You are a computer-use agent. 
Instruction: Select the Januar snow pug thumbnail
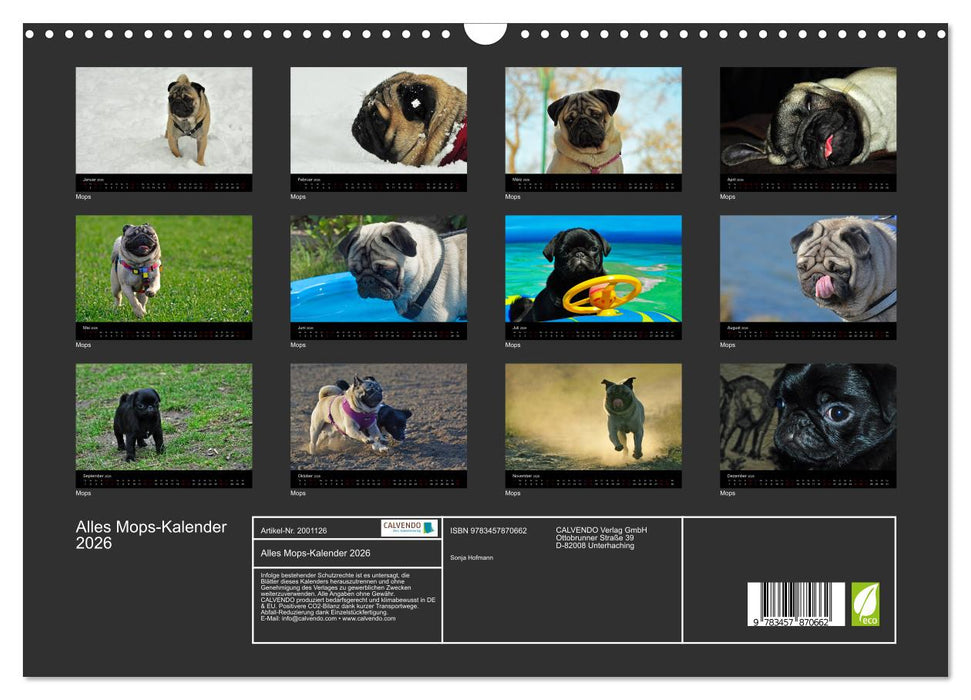coord(165,120)
